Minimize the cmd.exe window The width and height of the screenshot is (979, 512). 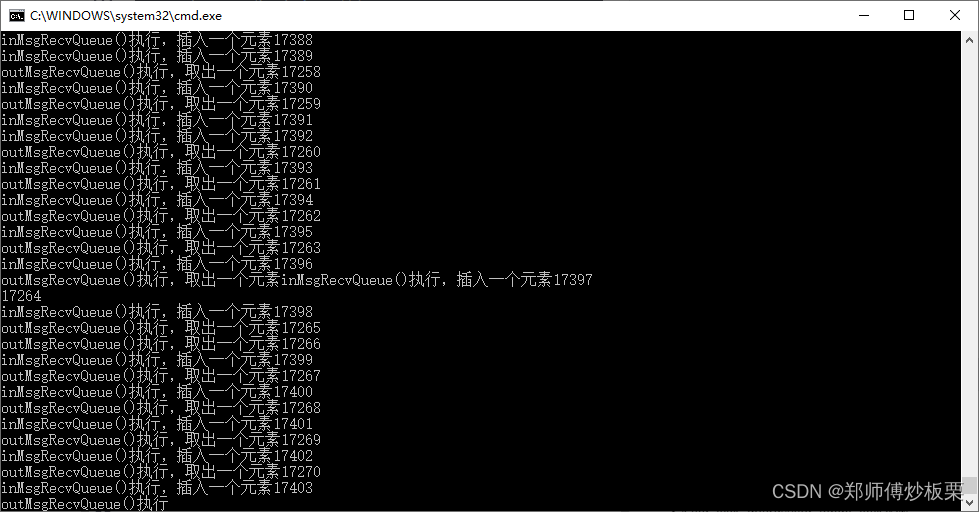[864, 16]
